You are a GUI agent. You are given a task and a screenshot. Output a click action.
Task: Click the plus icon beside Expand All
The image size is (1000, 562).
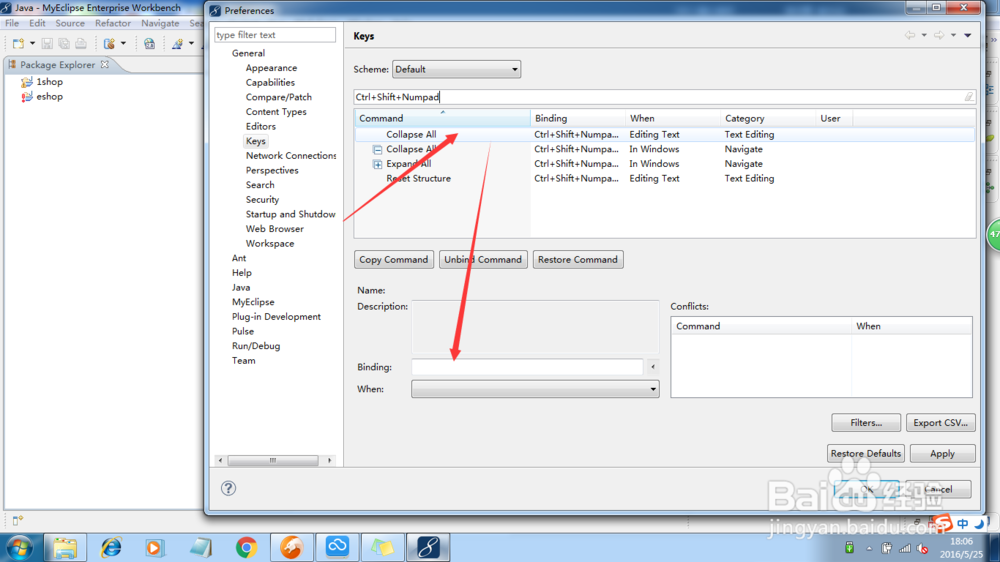tap(378, 164)
